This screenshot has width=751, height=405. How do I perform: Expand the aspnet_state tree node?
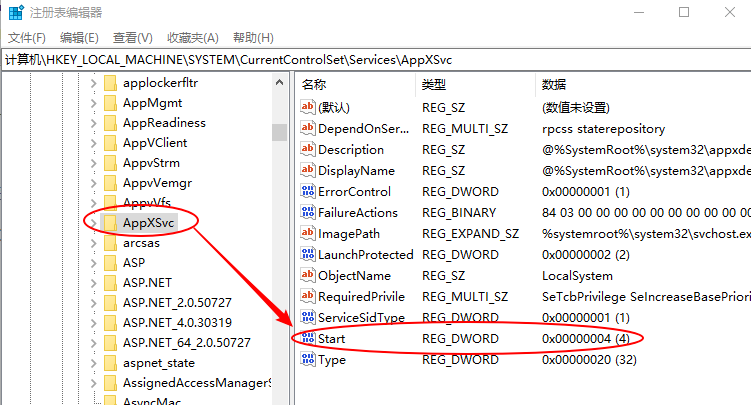coord(94,362)
